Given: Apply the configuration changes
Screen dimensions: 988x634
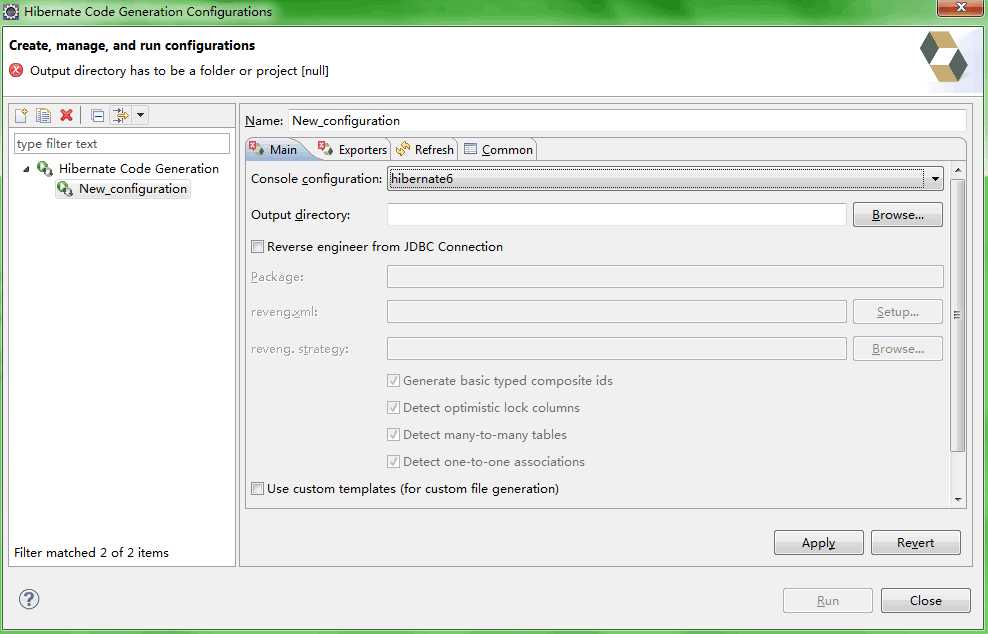Looking at the screenshot, I should 819,543.
